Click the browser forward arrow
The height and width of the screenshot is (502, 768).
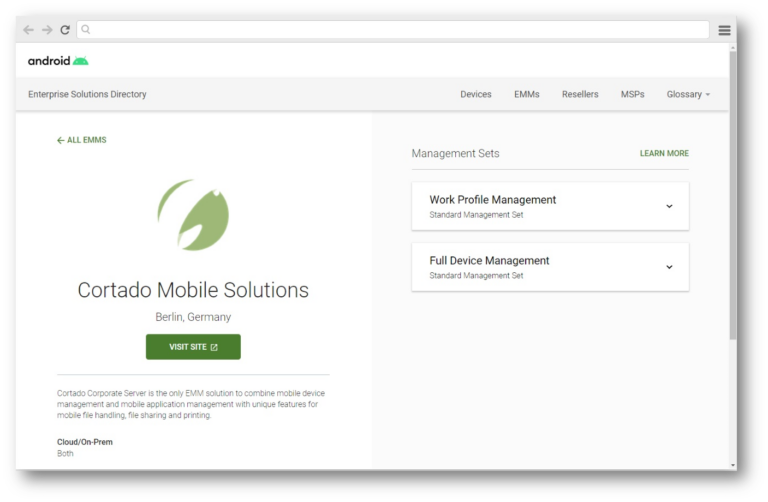point(47,30)
